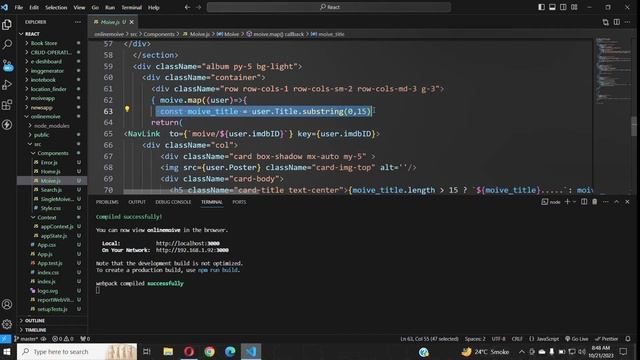
Task: Open the Help menu
Action: [153, 7]
